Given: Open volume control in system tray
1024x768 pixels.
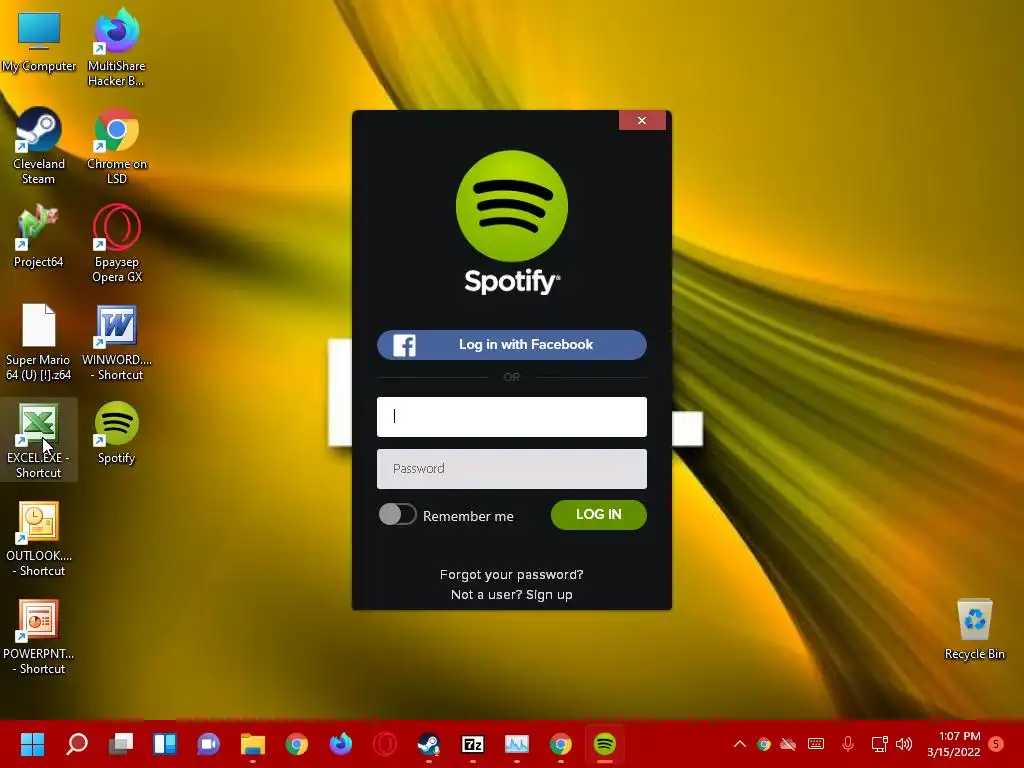Looking at the screenshot, I should point(904,744).
